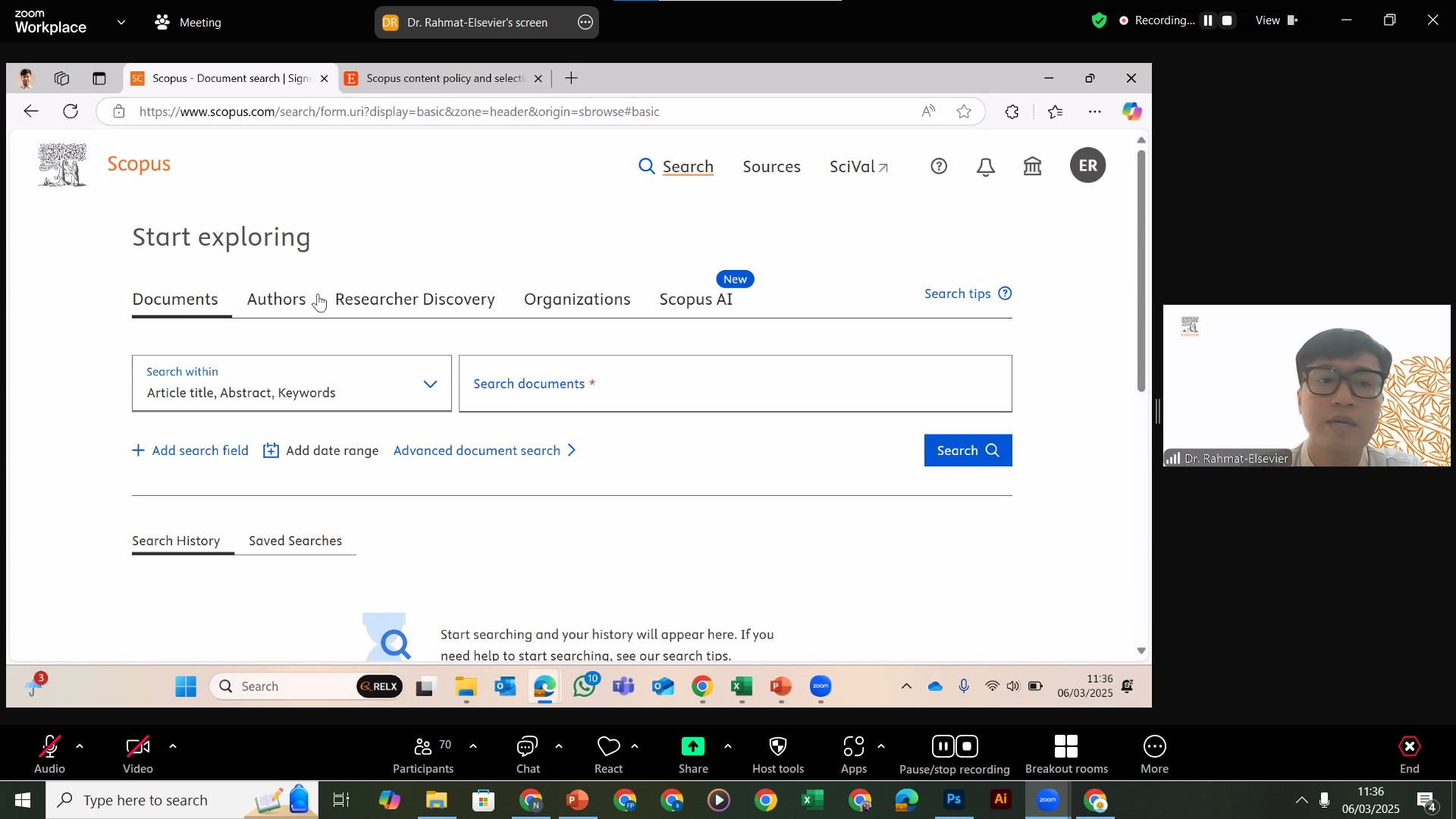
Task: Open new browser tab plus
Action: 572,78
